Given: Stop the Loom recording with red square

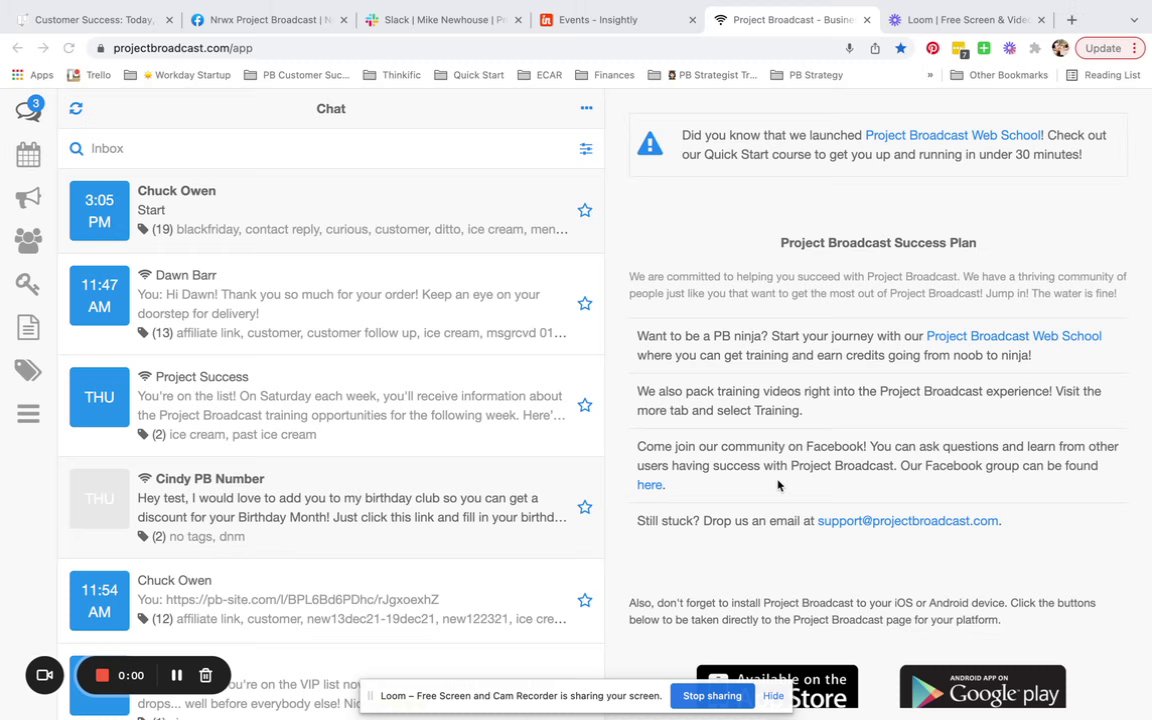Looking at the screenshot, I should coord(102,675).
